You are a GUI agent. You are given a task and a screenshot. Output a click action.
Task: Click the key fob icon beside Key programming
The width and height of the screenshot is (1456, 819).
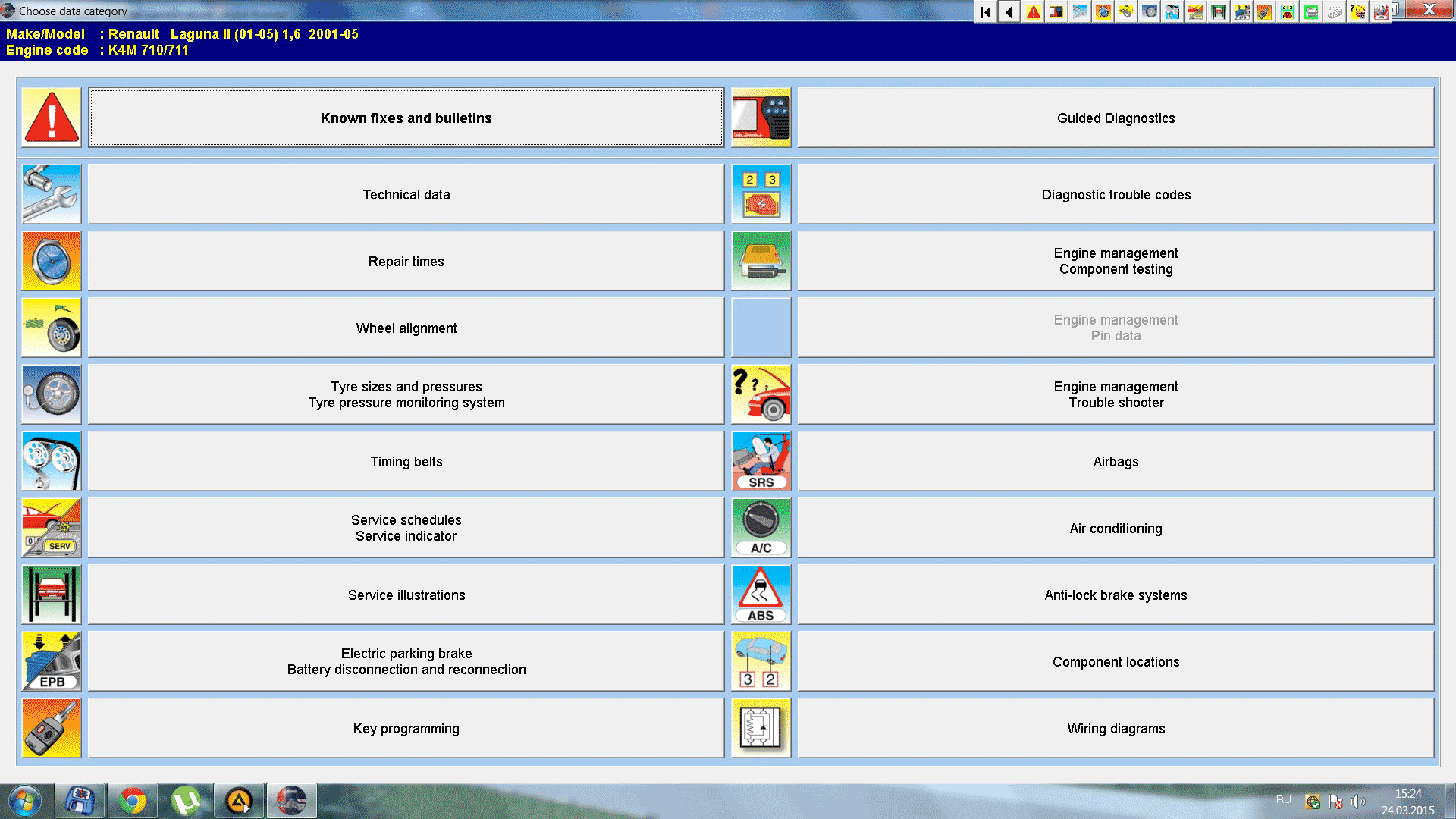[52, 728]
